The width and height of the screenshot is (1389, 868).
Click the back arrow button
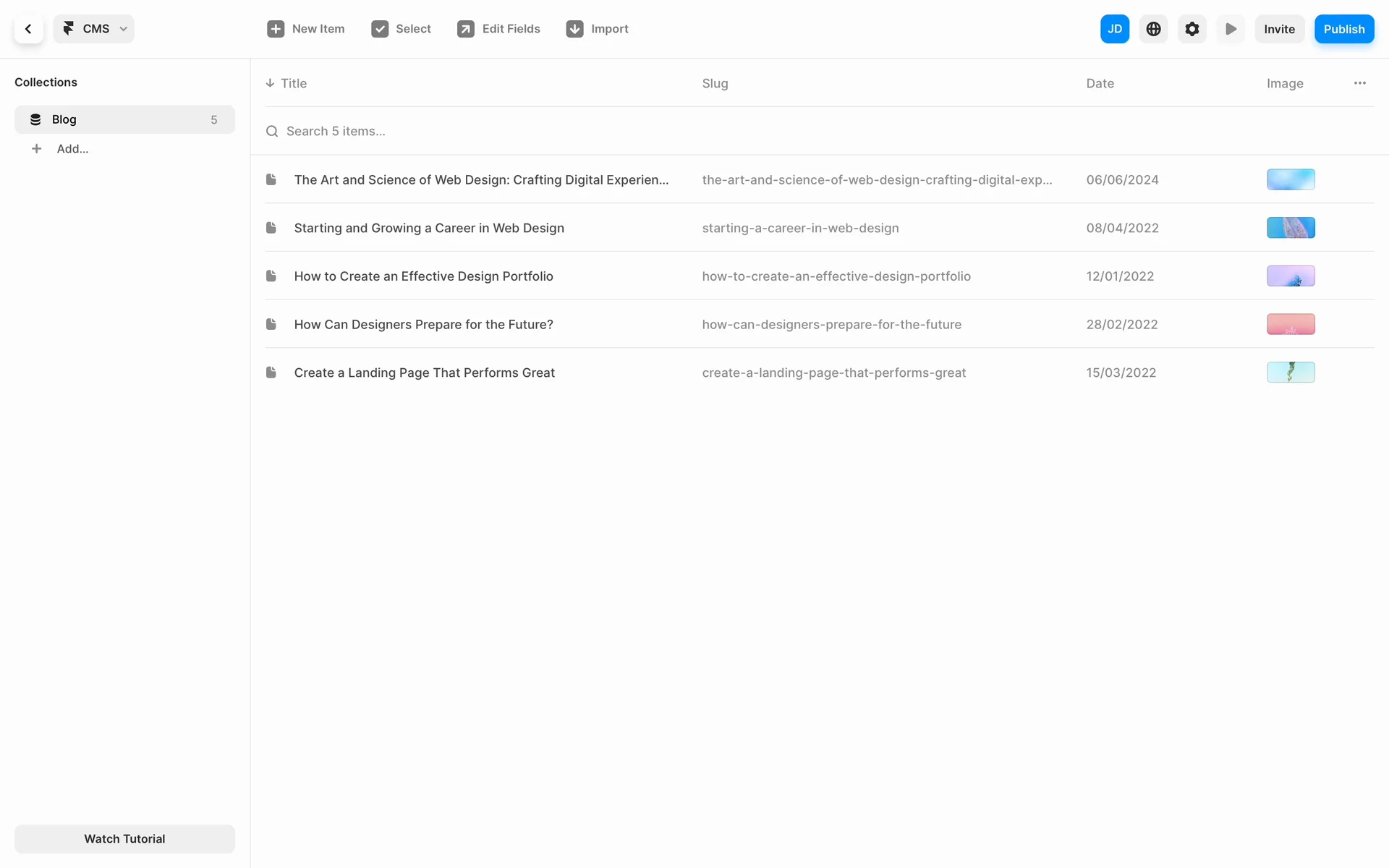click(28, 29)
